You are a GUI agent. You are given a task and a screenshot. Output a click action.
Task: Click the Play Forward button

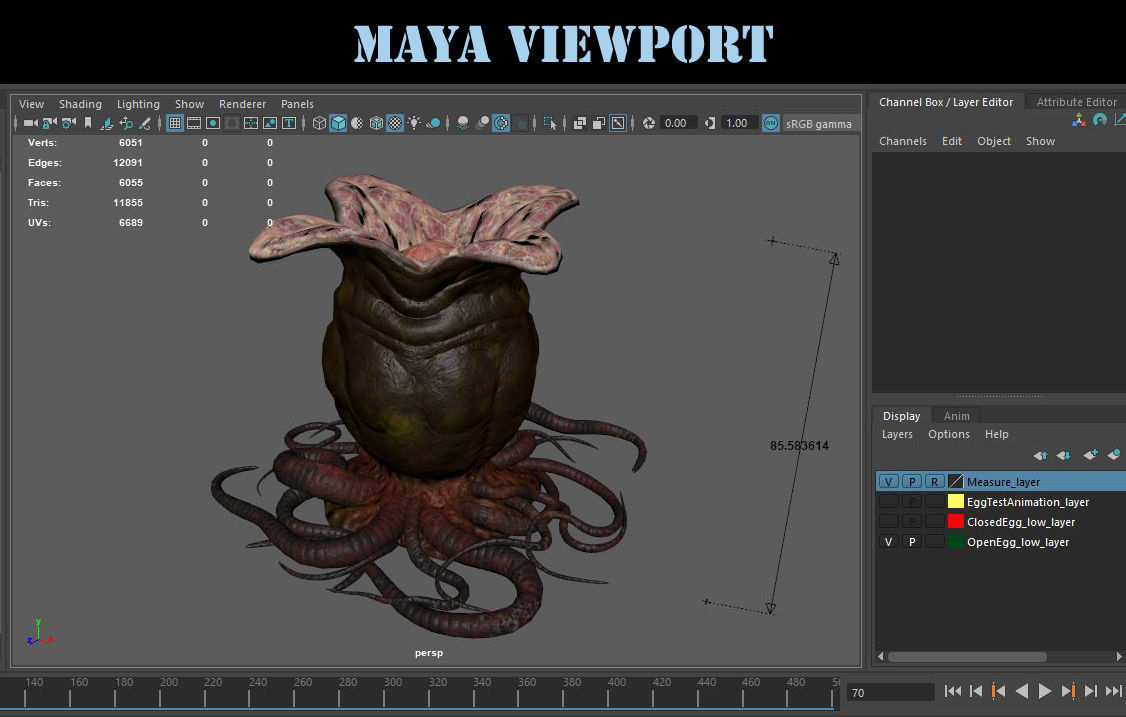1045,691
